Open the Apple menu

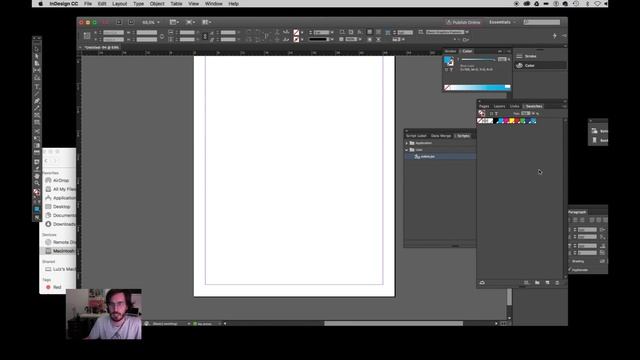(x=40, y=4)
